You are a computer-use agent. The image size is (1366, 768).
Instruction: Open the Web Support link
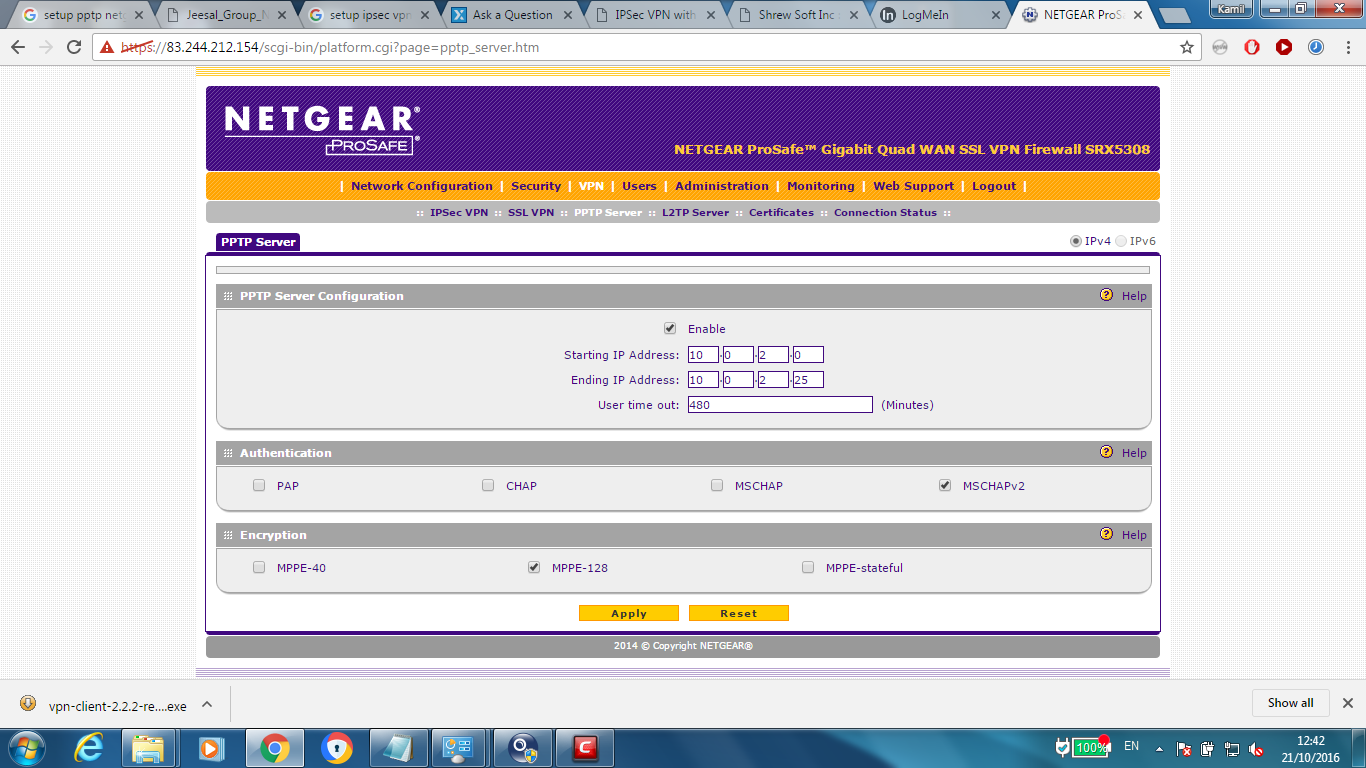[x=913, y=186]
